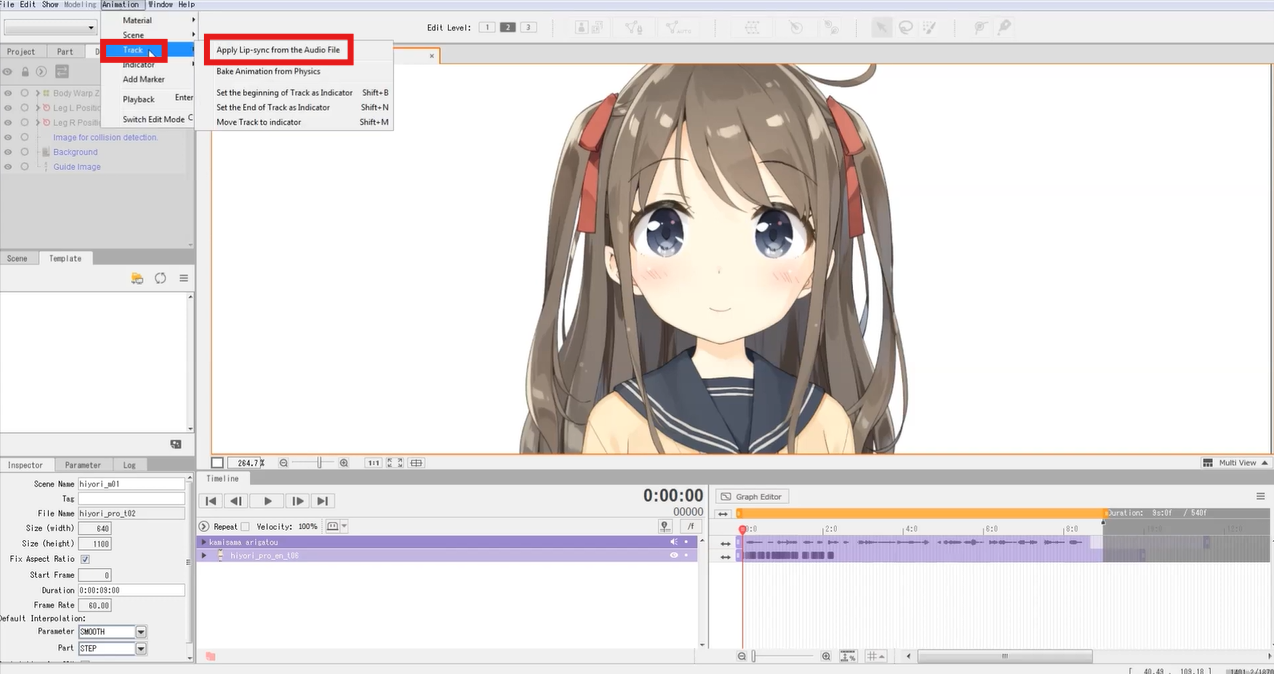This screenshot has width=1274, height=674.
Task: Edit the Scene Name field
Action: pos(132,483)
